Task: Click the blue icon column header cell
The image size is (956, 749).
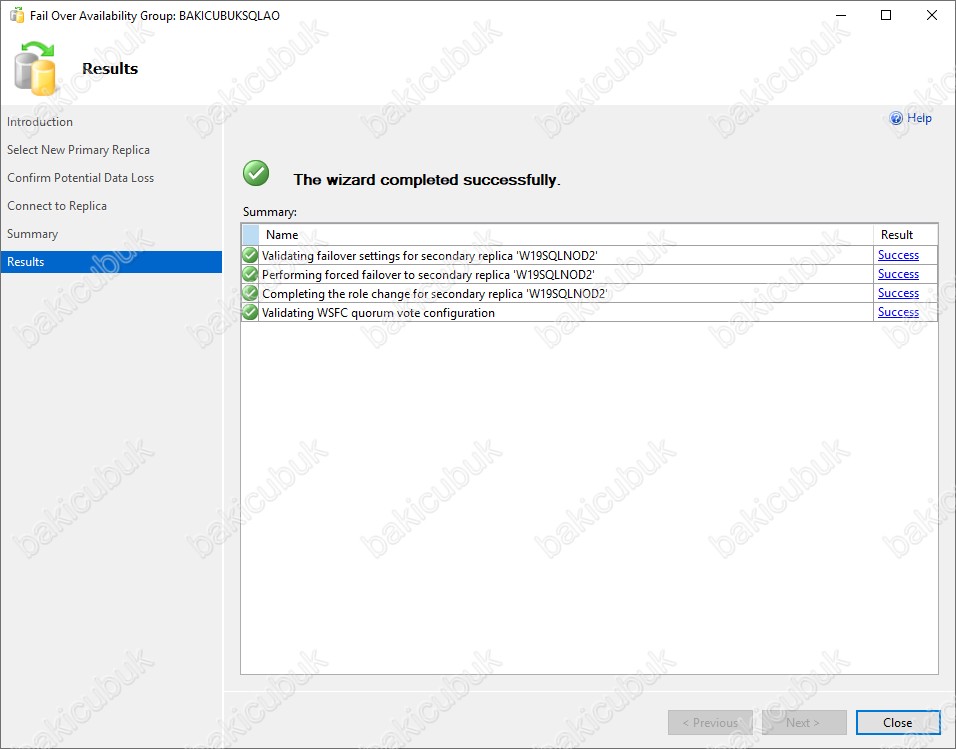Action: [x=251, y=235]
